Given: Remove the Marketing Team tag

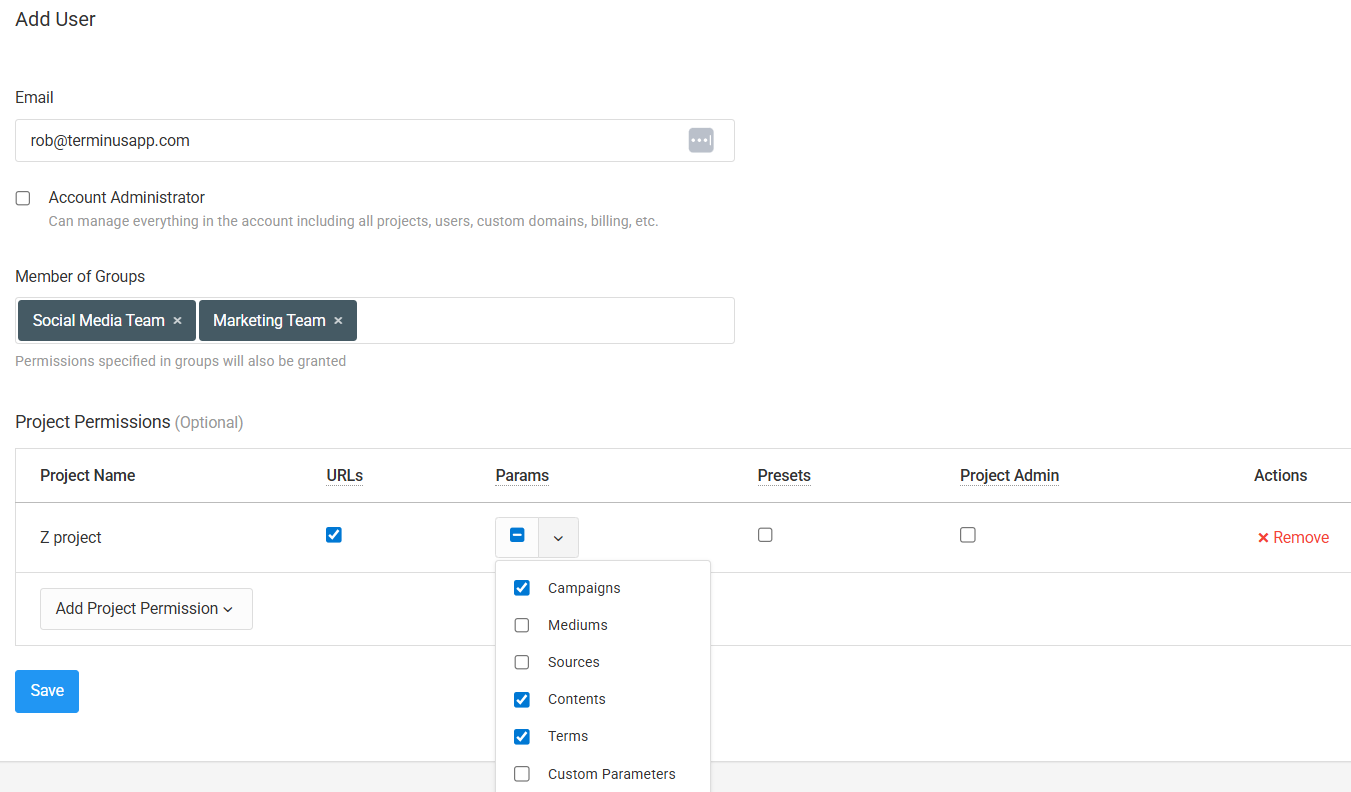Looking at the screenshot, I should click(x=338, y=321).
